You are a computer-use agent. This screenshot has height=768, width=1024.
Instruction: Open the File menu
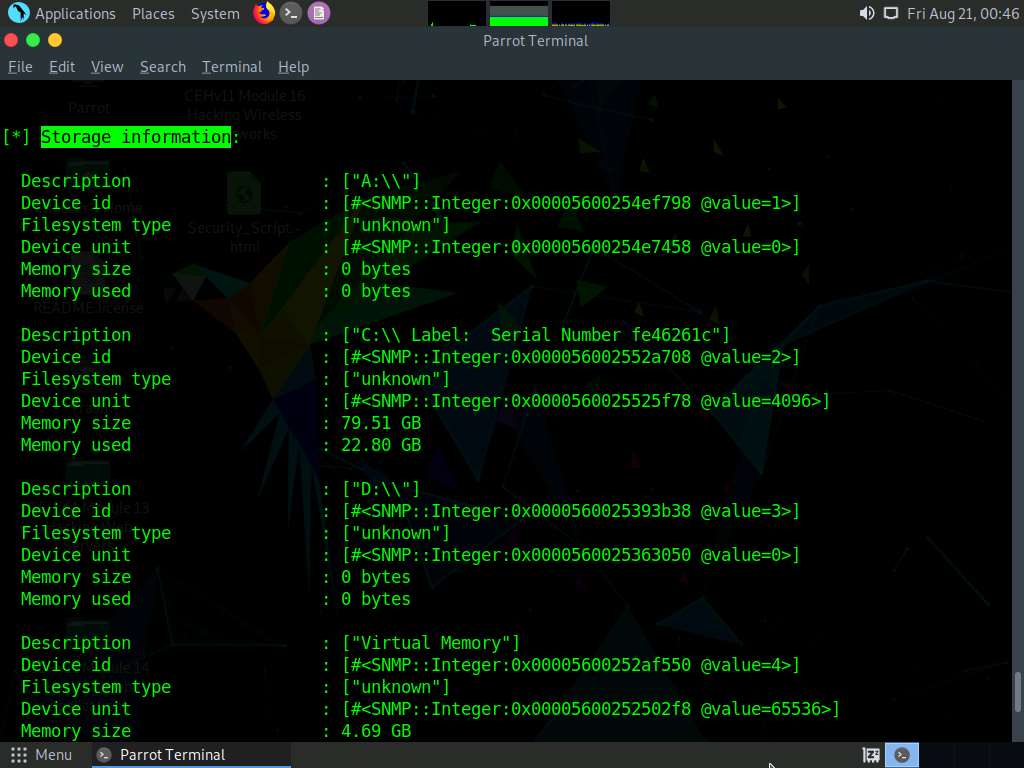point(20,67)
